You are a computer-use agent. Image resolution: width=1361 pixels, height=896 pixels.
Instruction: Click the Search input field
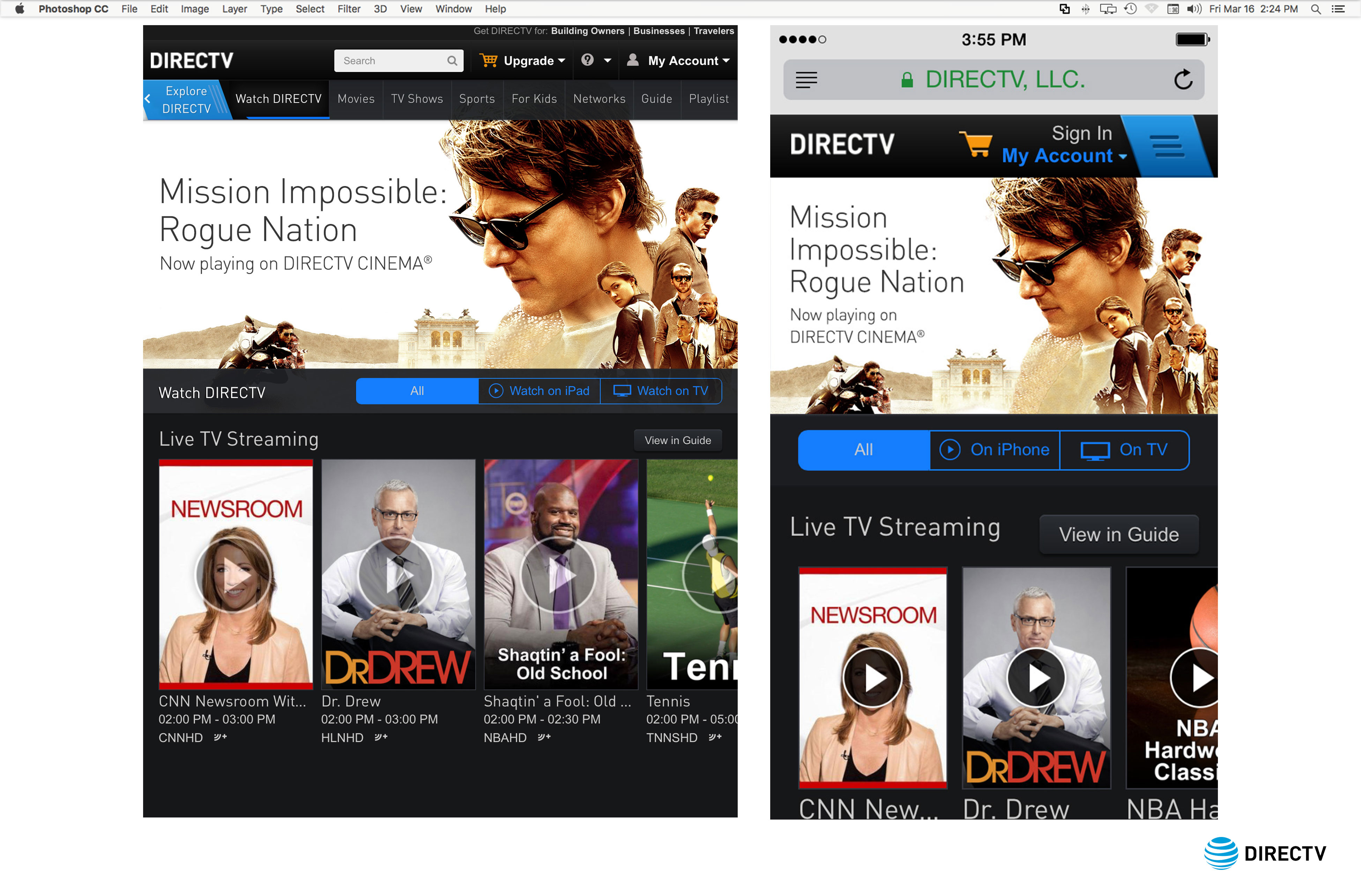click(x=398, y=61)
